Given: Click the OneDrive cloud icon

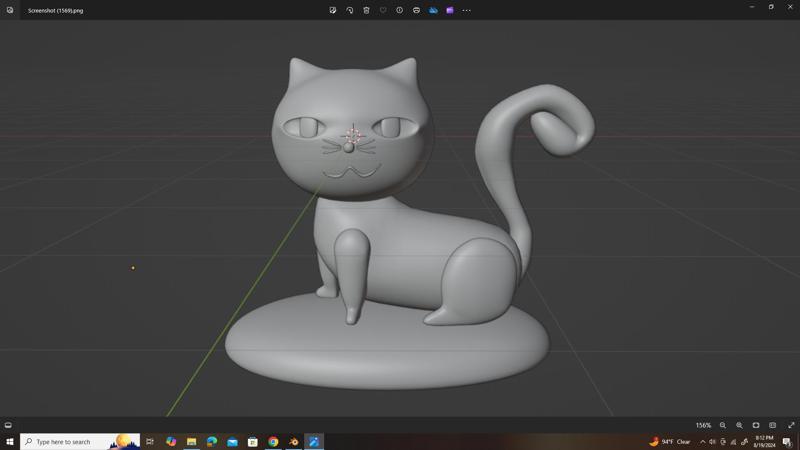Looking at the screenshot, I should pos(433,10).
